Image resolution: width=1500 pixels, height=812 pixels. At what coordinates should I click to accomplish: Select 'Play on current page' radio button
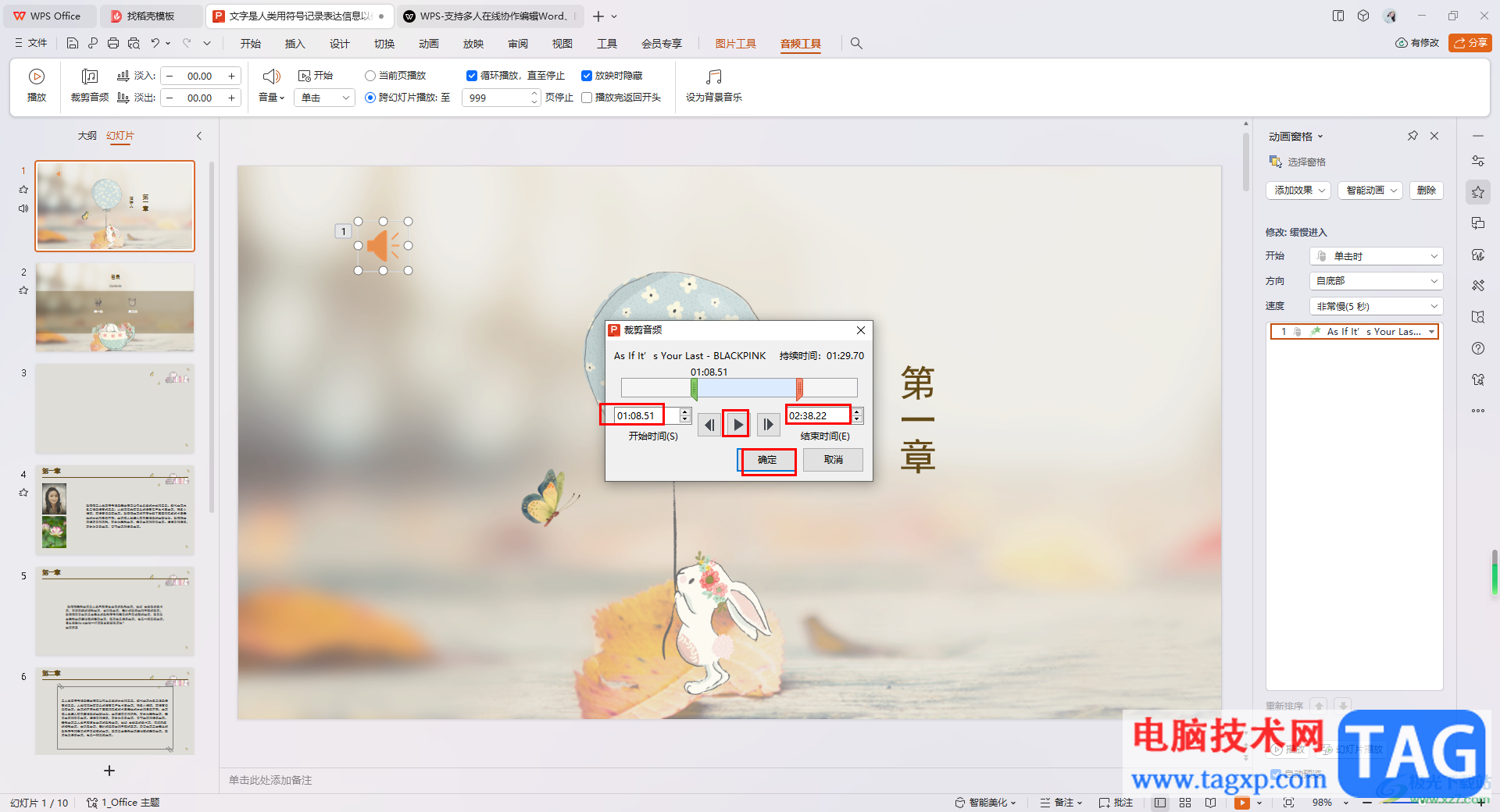coord(370,76)
